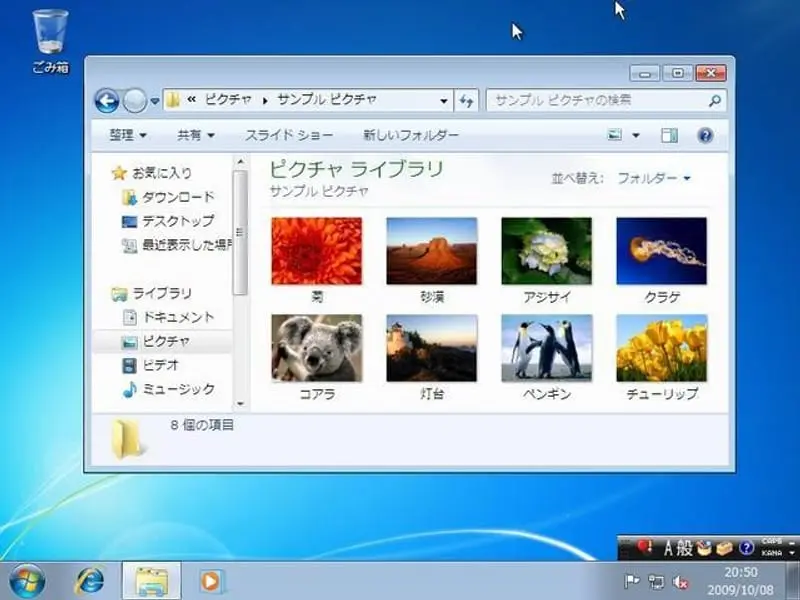Open the IME pad icon on the language bar
Viewport: 800px width, 600px height.
pos(705,548)
